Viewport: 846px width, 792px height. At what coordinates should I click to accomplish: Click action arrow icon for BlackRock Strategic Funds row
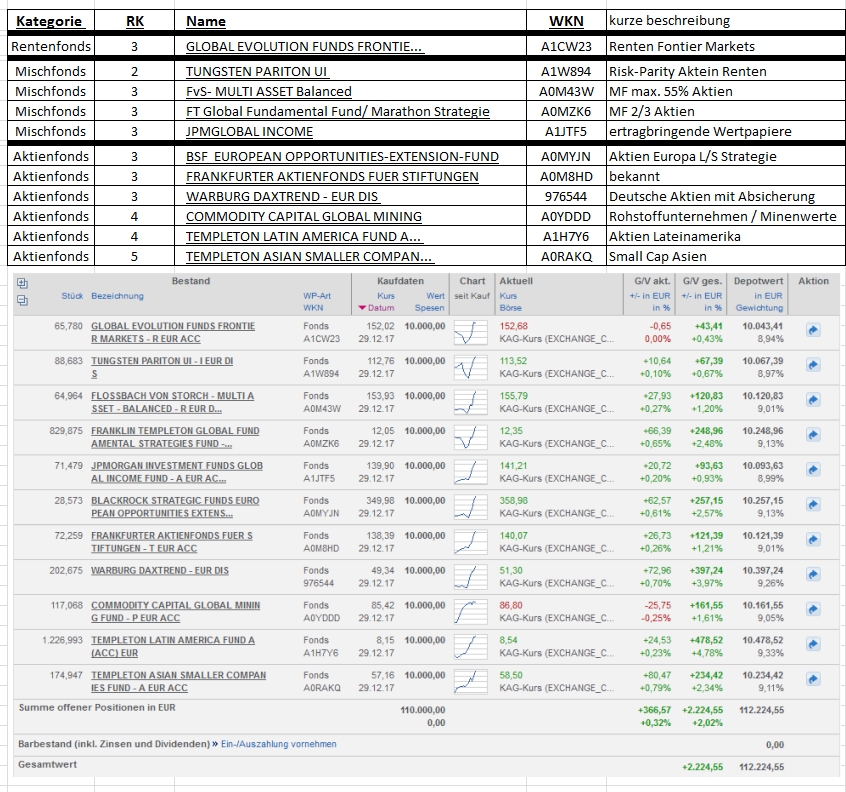[x=813, y=505]
